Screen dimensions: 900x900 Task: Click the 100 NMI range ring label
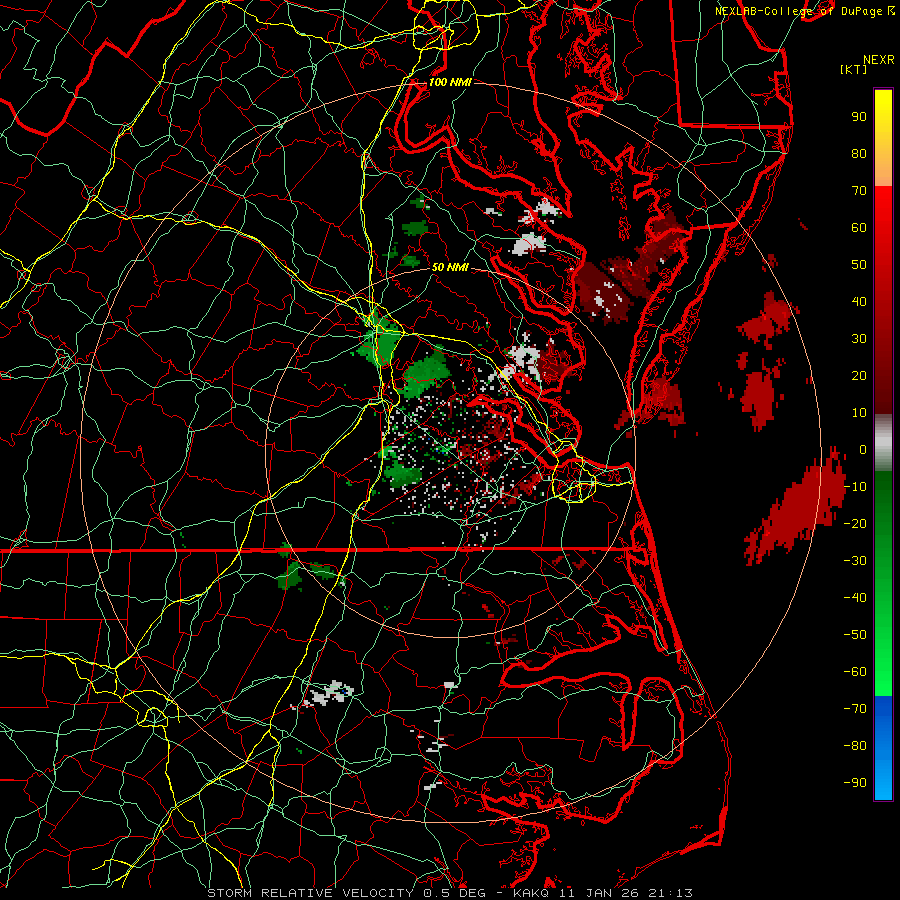pyautogui.click(x=450, y=82)
